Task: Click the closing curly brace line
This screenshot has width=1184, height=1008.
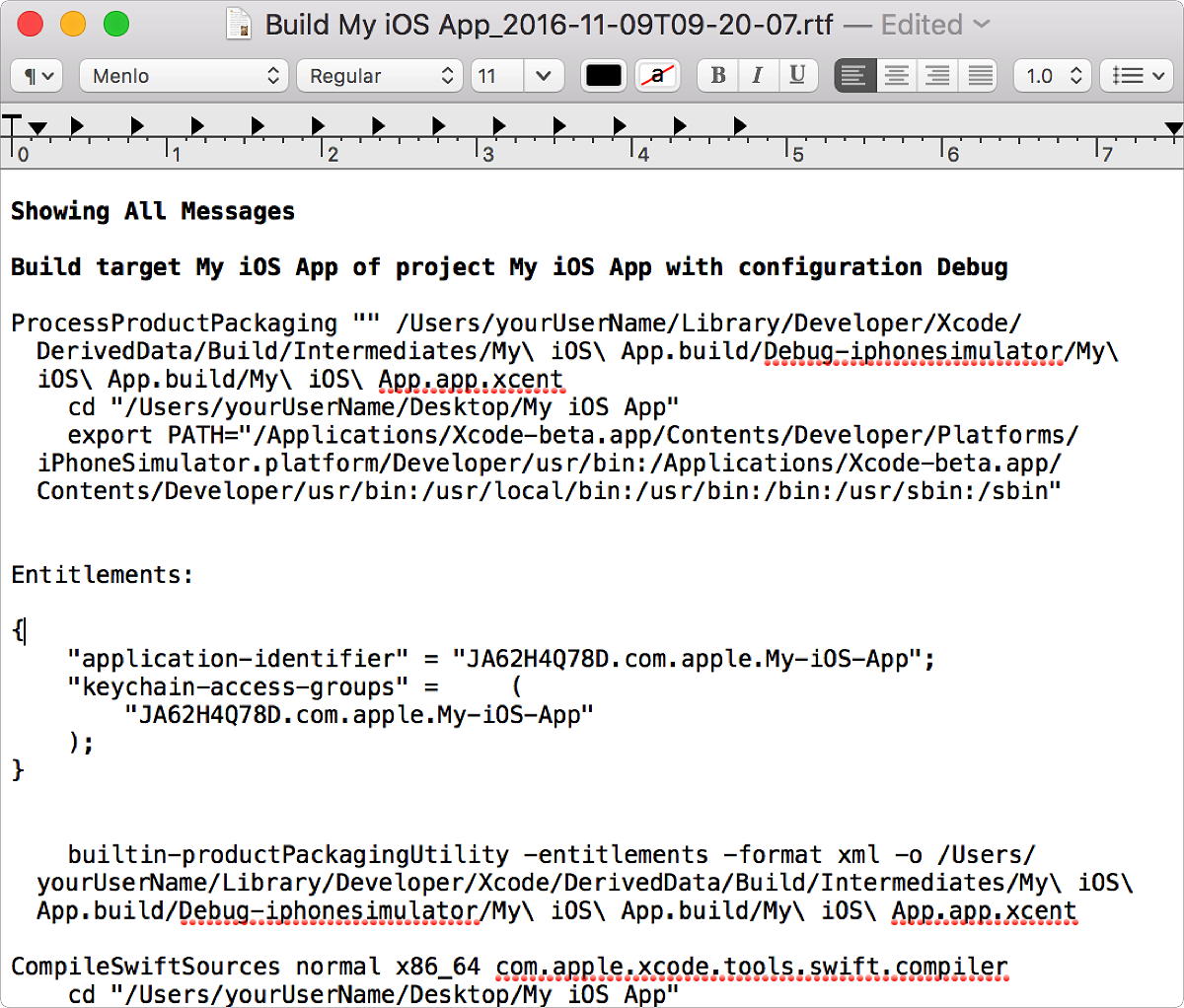Action: point(18,770)
